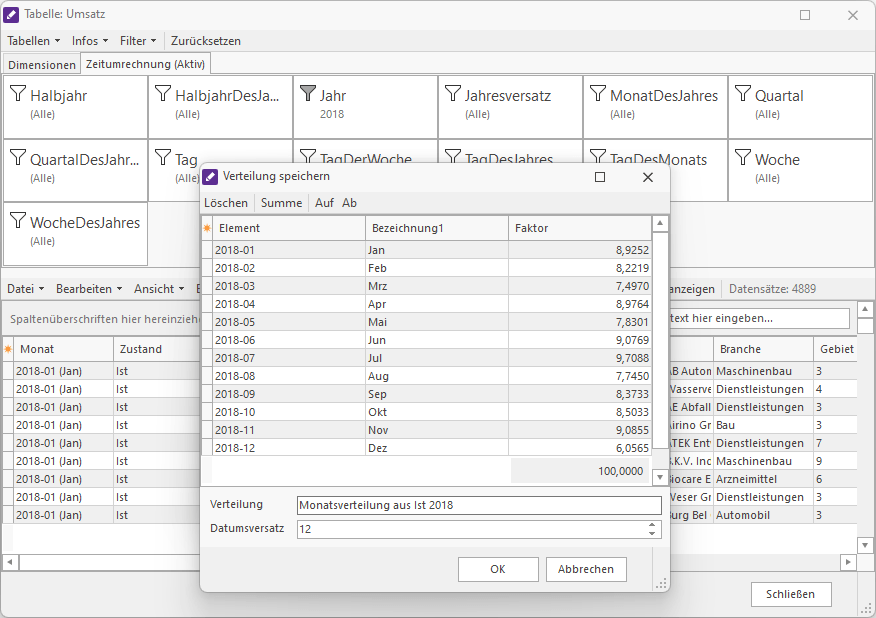Increase Datumsversatz with the up arrow
The height and width of the screenshot is (618, 876).
click(x=652, y=524)
